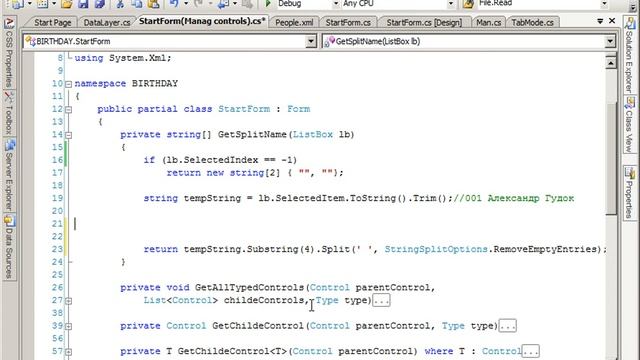
Task: Switch to the People.xml tab
Action: tap(294, 22)
